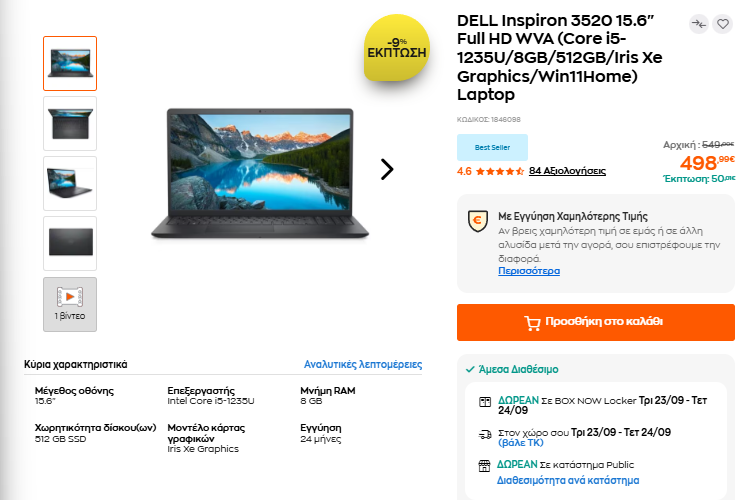750x500 pixels.
Task: Open the 84 Αξιολογήσεις reviews link
Action: click(x=567, y=171)
